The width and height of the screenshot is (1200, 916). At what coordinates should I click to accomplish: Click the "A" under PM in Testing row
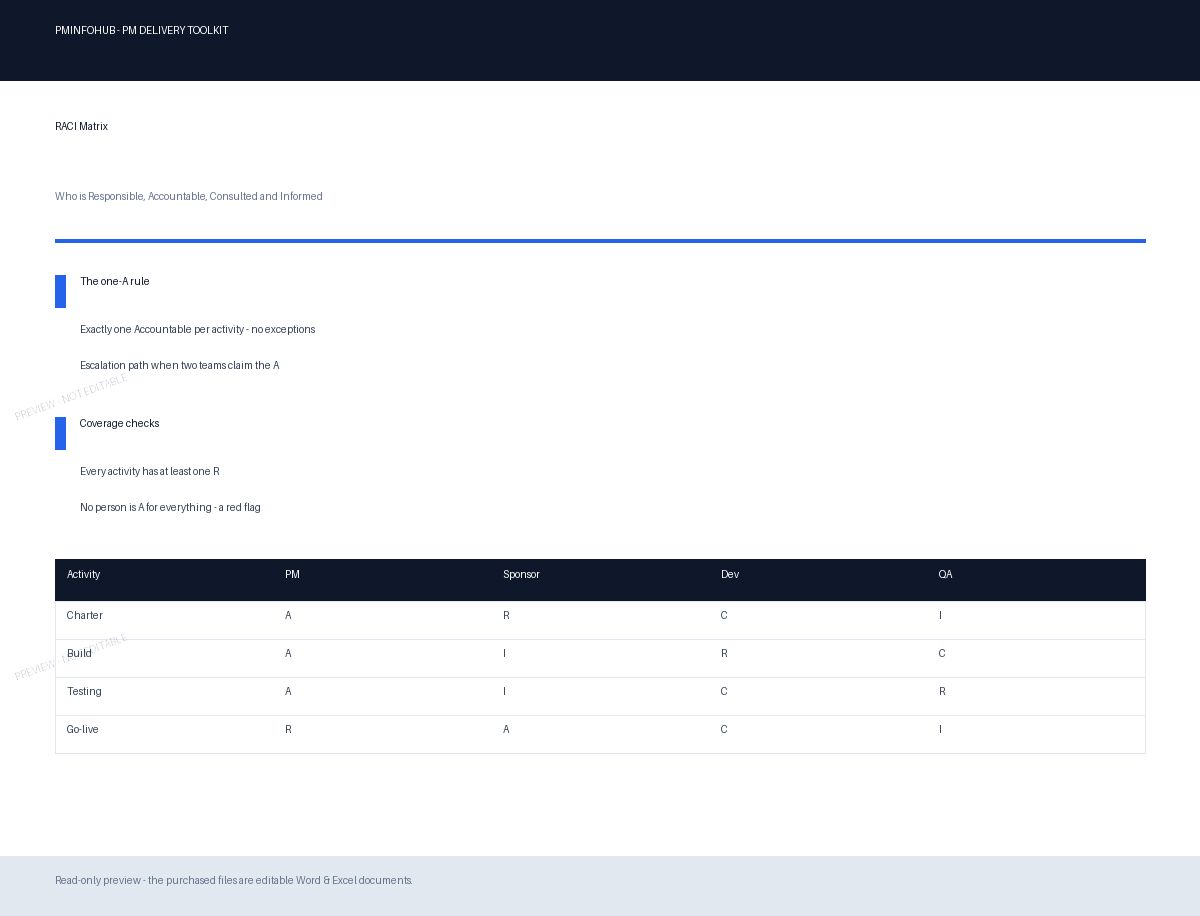(x=288, y=692)
